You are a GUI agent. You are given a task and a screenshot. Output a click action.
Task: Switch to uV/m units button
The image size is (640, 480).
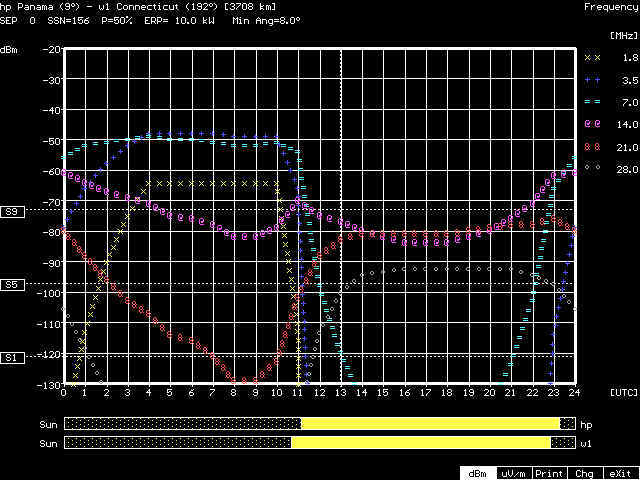pyautogui.click(x=515, y=473)
